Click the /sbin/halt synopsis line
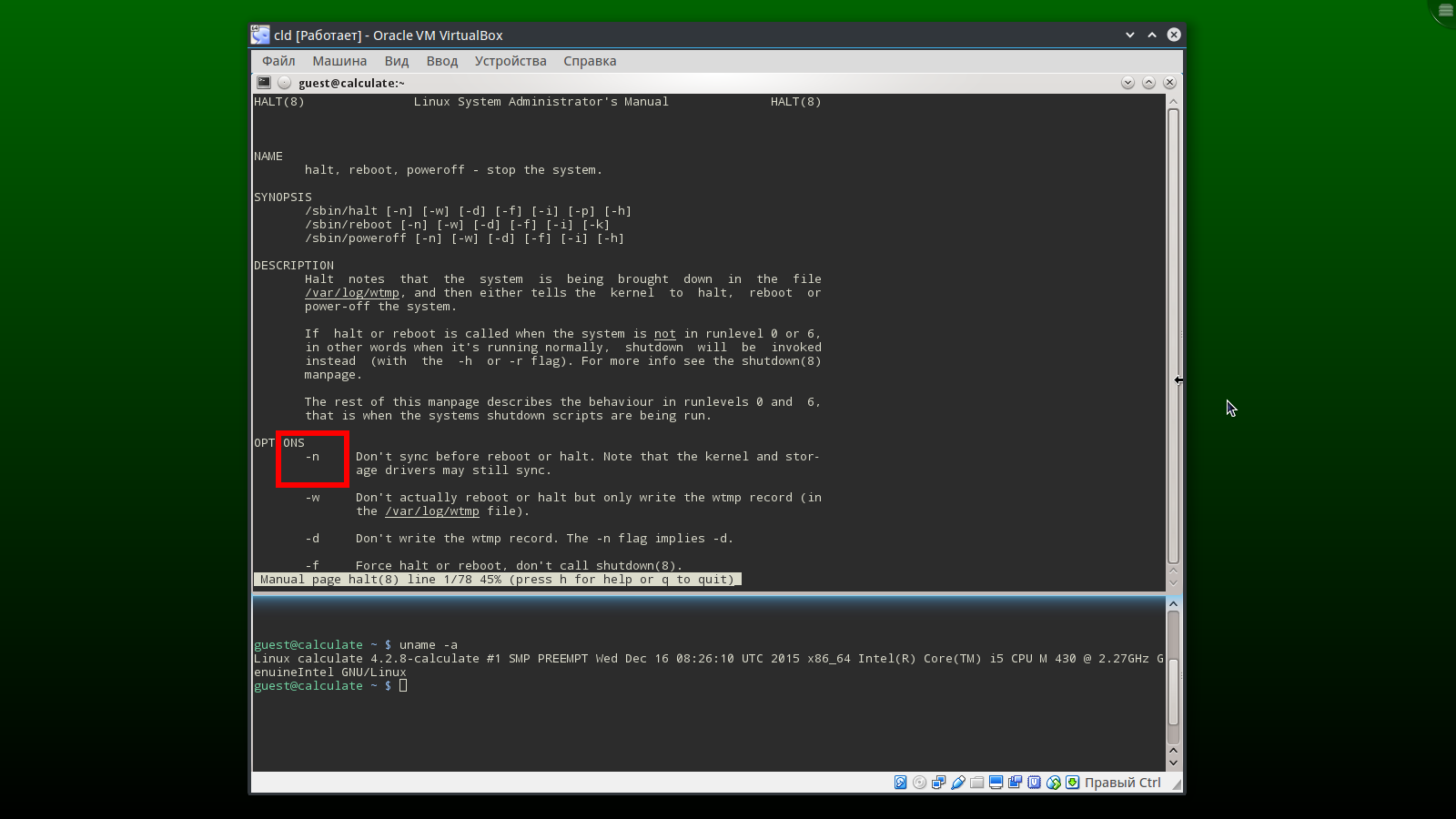The height and width of the screenshot is (819, 1456). pos(469,211)
